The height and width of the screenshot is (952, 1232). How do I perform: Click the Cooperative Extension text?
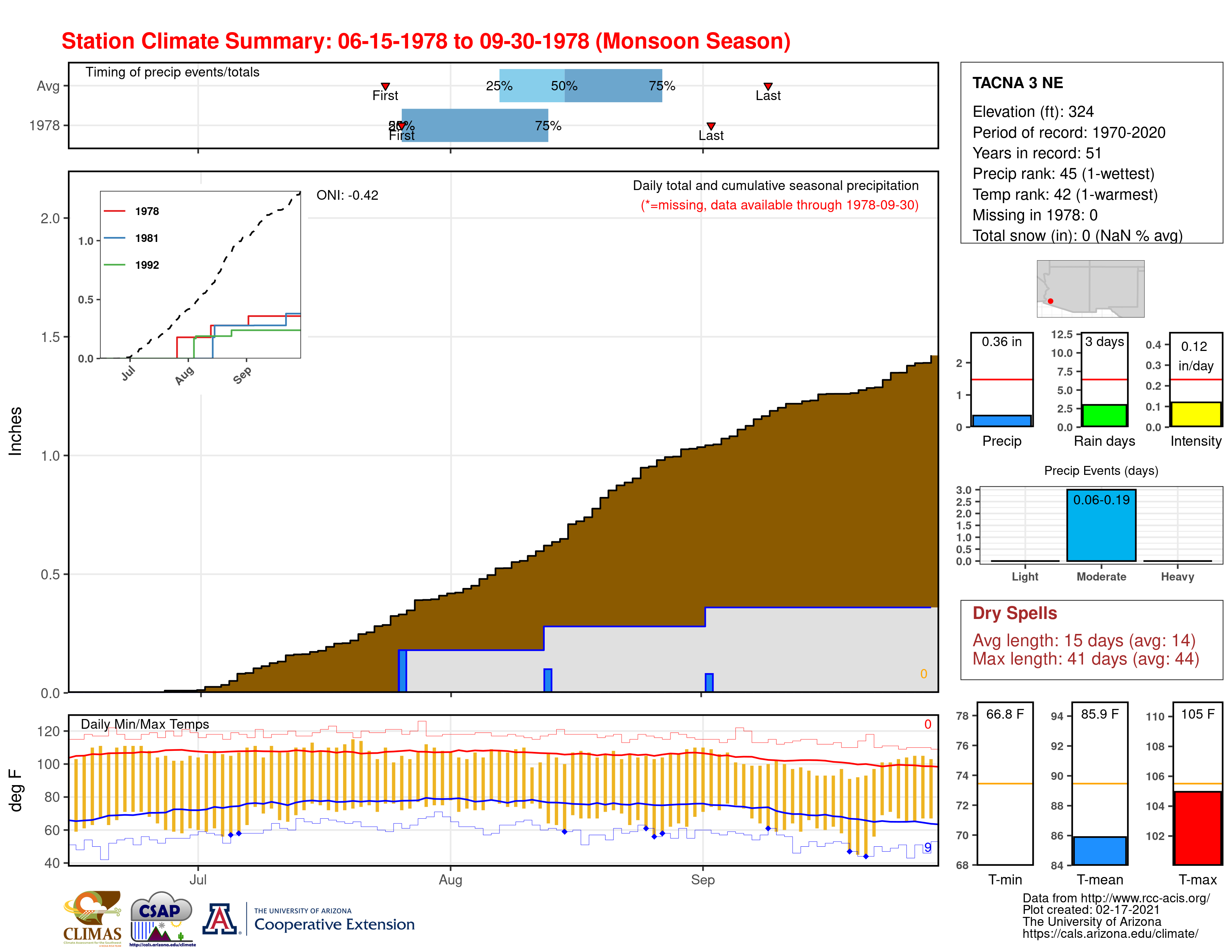[335, 924]
